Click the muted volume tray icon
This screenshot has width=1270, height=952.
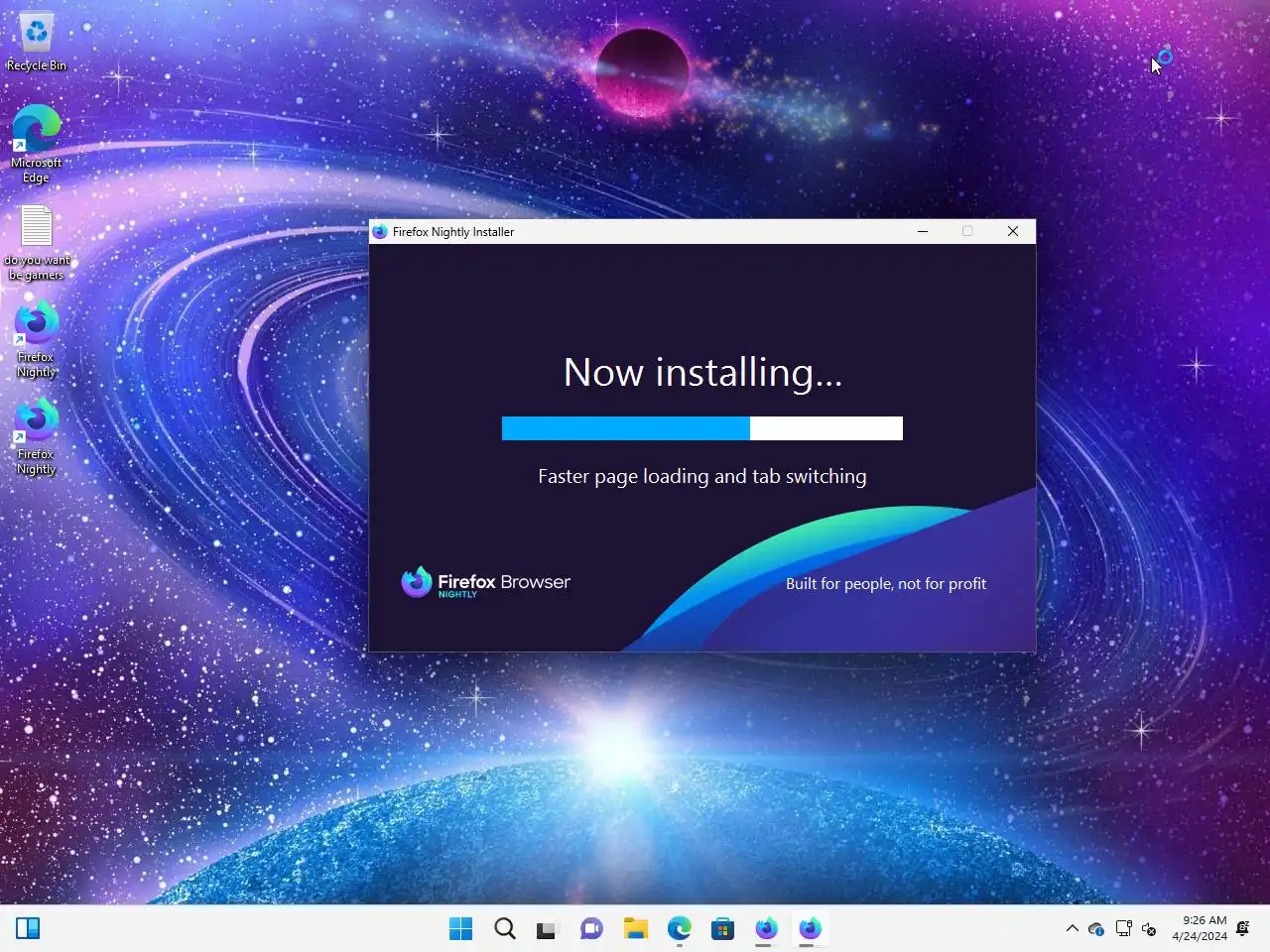(1149, 929)
